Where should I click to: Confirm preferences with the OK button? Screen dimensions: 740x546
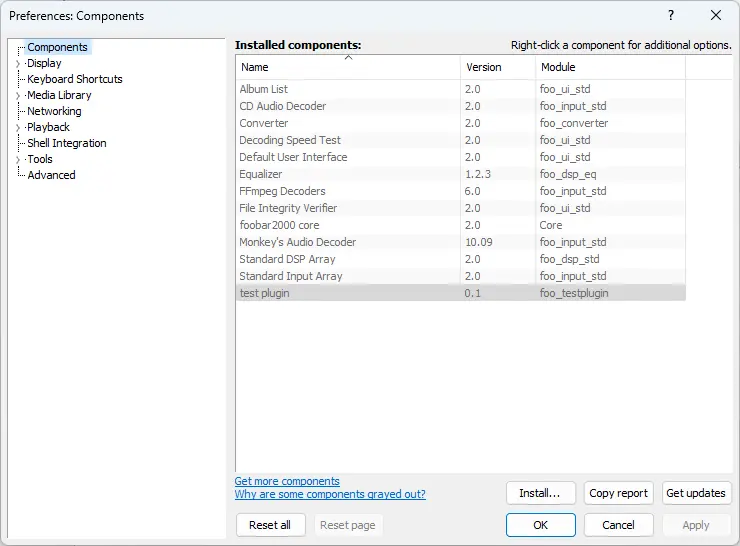(541, 525)
